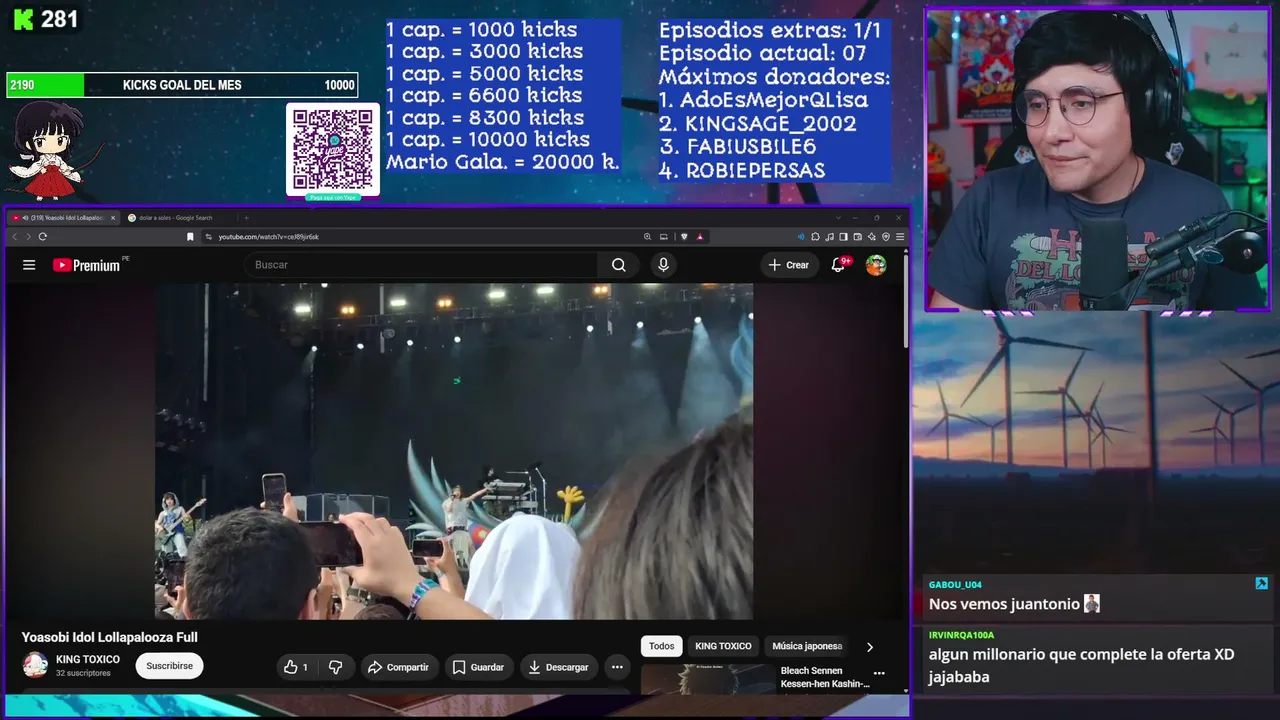Select the KING TOXICO filter chip
Image resolution: width=1280 pixels, height=720 pixels.
click(x=723, y=646)
